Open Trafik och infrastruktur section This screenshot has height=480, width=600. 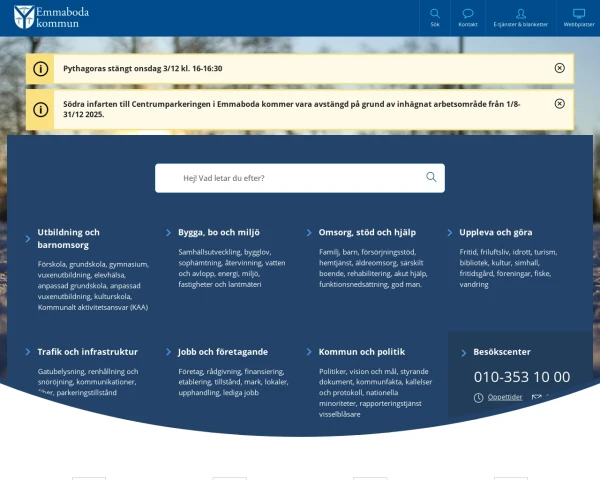click(x=88, y=352)
